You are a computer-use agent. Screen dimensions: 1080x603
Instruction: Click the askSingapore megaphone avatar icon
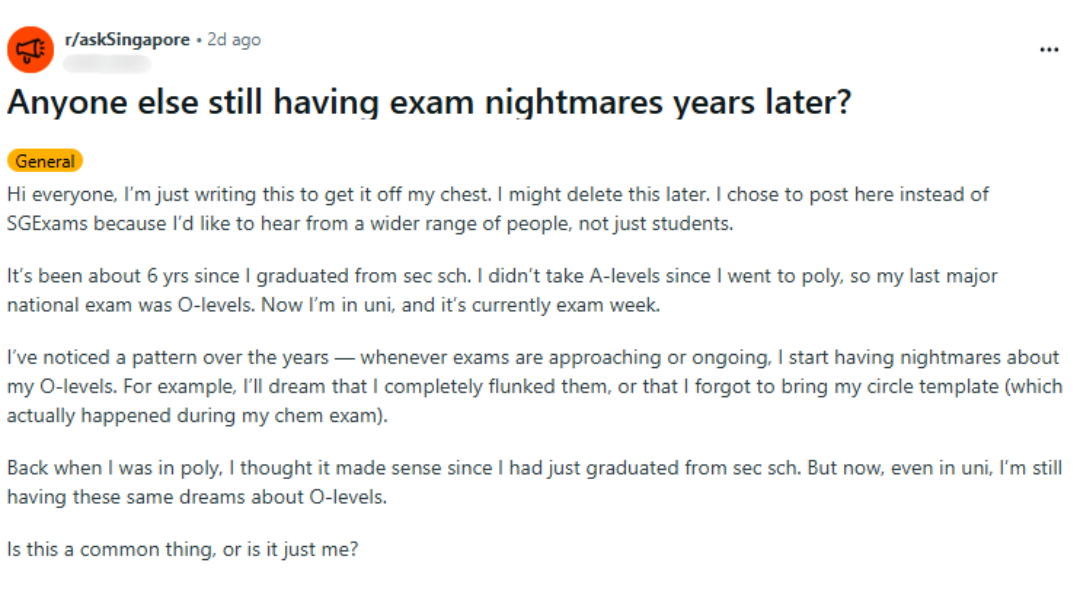click(x=30, y=49)
